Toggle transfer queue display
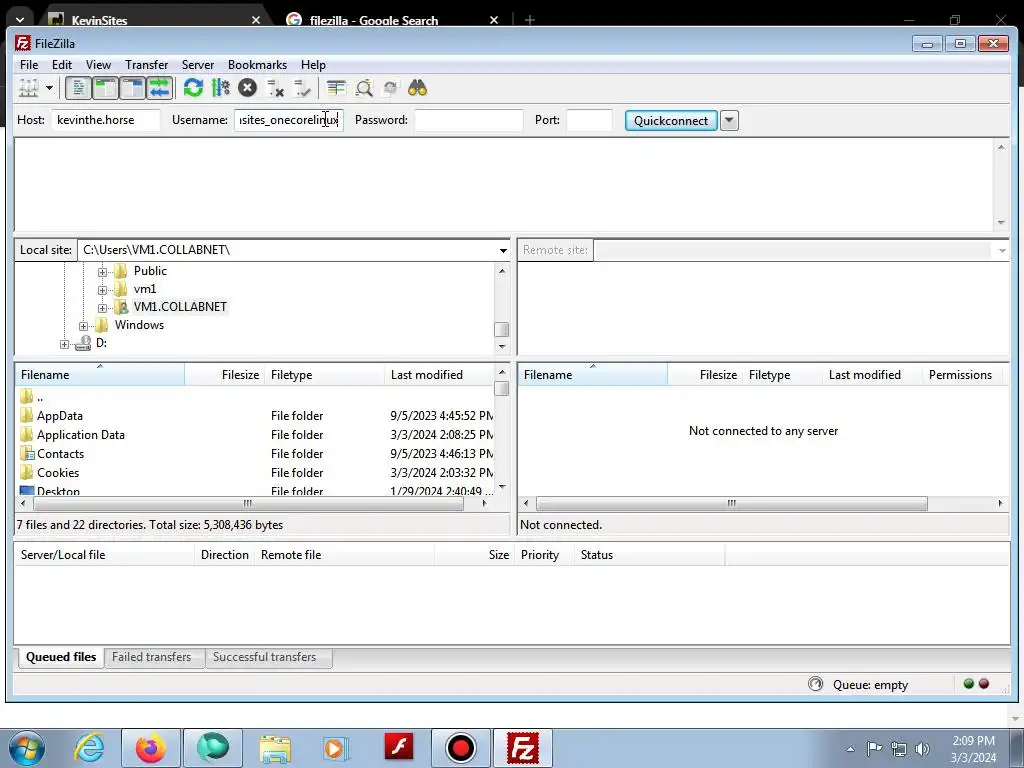 click(x=159, y=88)
